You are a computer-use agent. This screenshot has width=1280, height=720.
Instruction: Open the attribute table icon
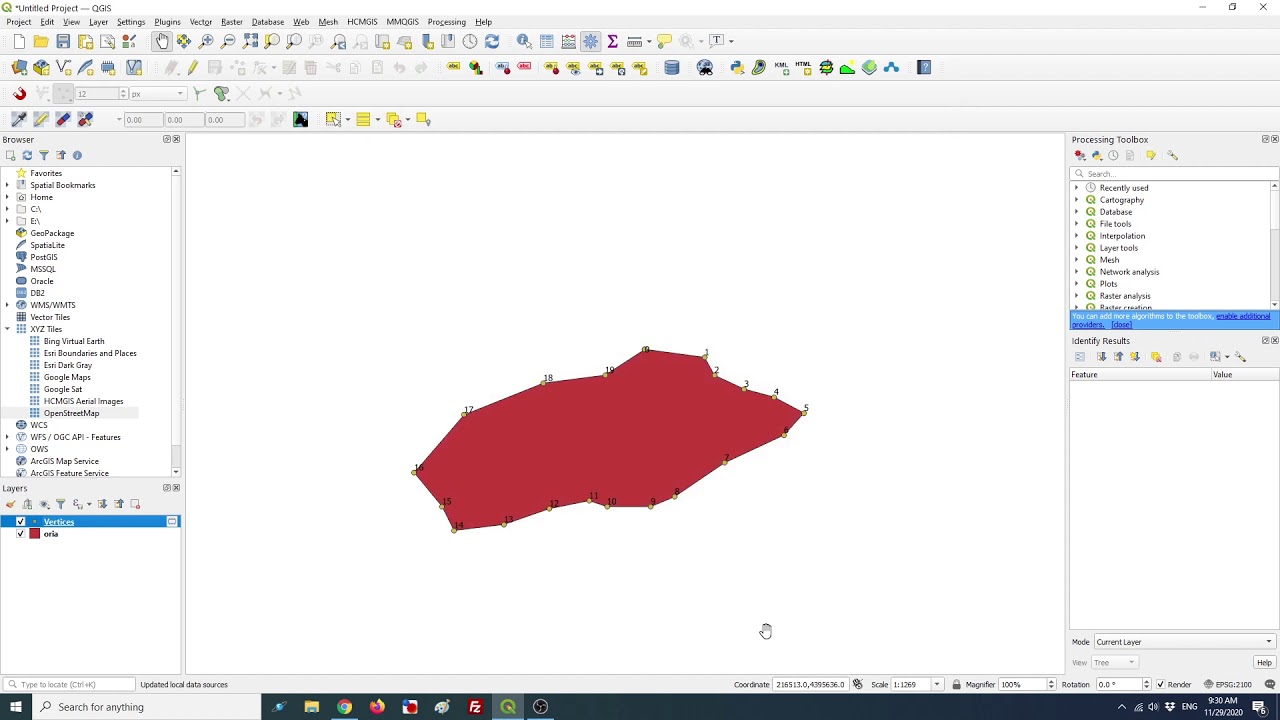(547, 41)
